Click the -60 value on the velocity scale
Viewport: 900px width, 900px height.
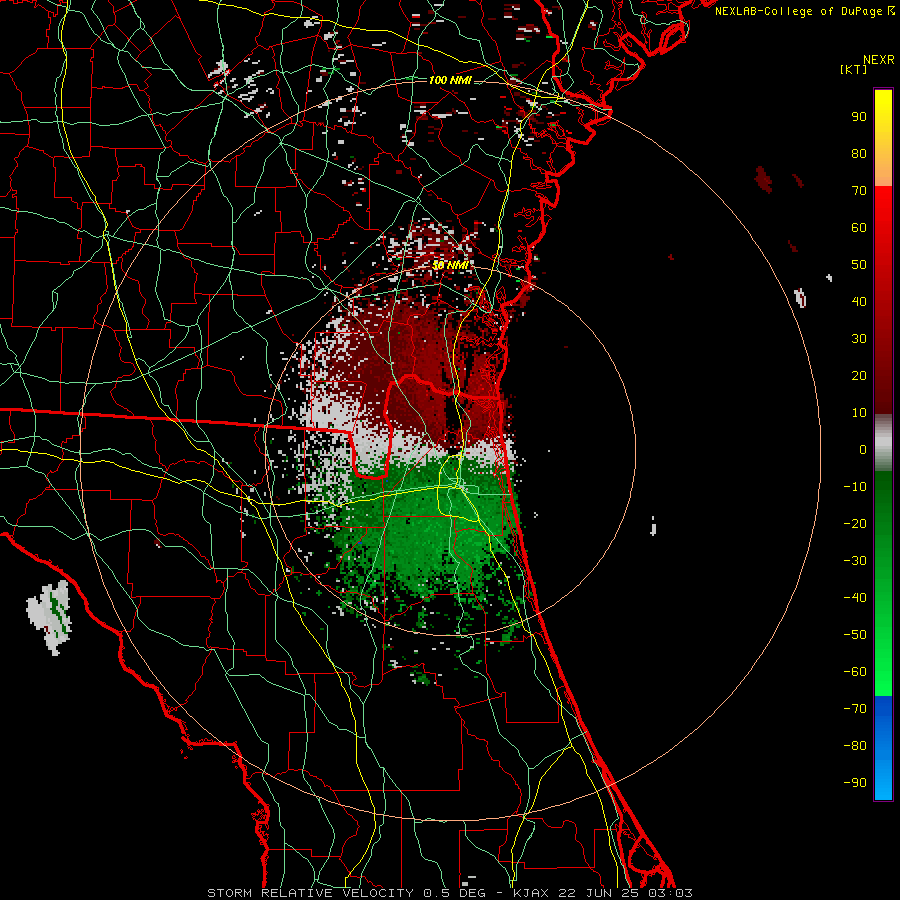855,672
